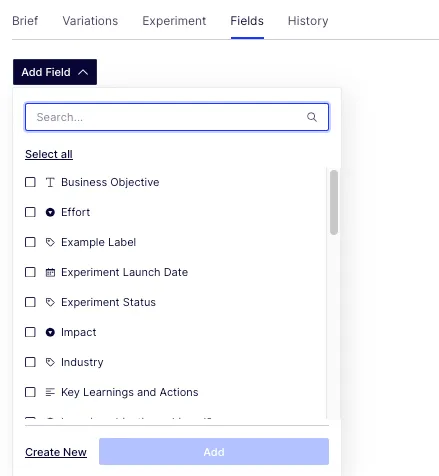
Task: Click the Select all link
Action: coord(49,154)
